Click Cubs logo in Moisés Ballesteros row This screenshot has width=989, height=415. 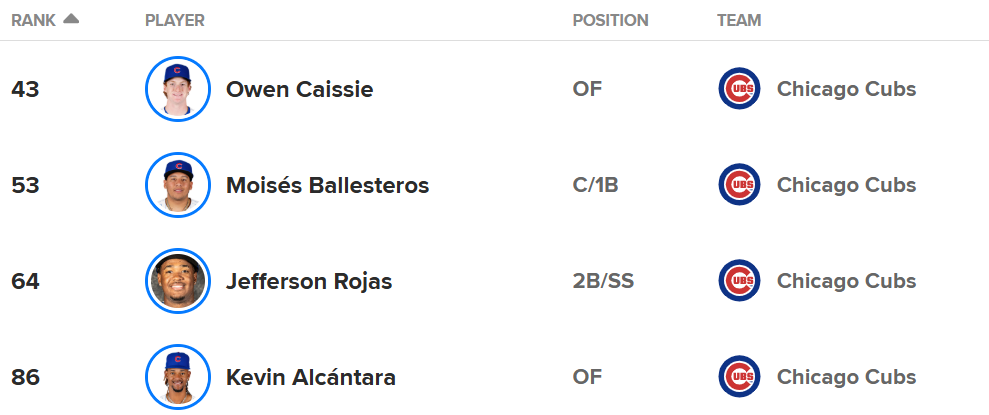[x=739, y=185]
